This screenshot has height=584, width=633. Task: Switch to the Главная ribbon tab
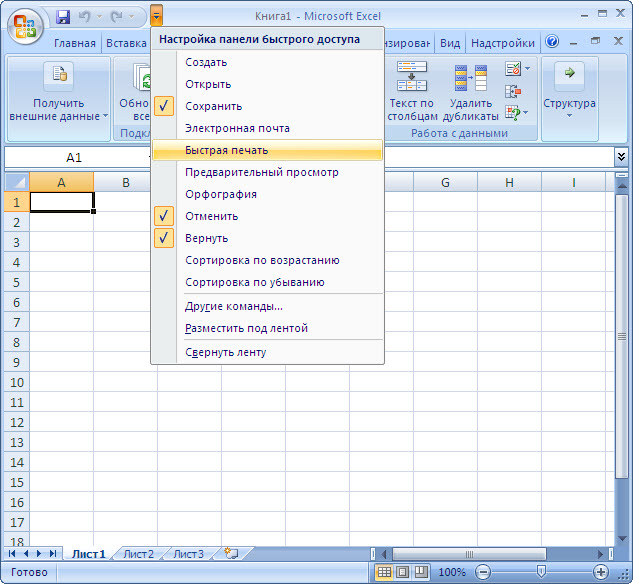(x=75, y=43)
